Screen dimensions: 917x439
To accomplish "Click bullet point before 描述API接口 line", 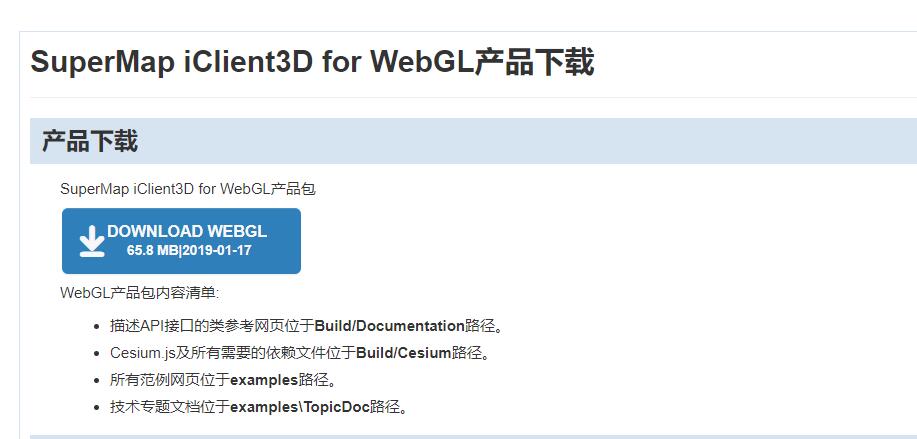I will click(x=97, y=327).
